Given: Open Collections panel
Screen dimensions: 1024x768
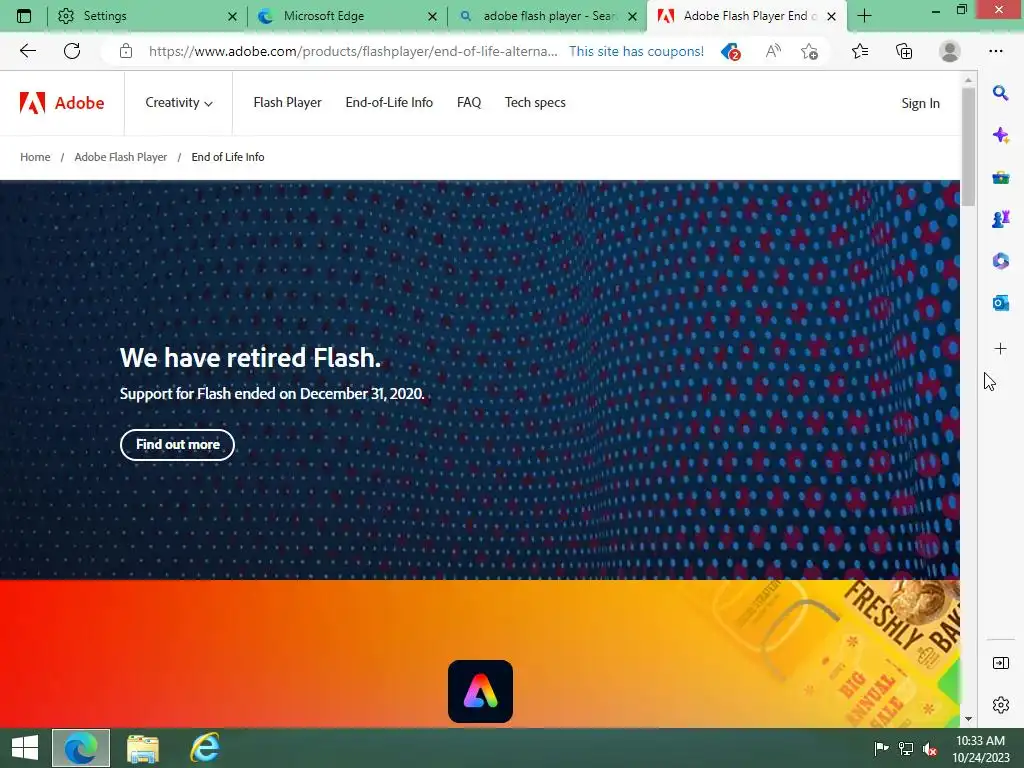Looking at the screenshot, I should (904, 51).
